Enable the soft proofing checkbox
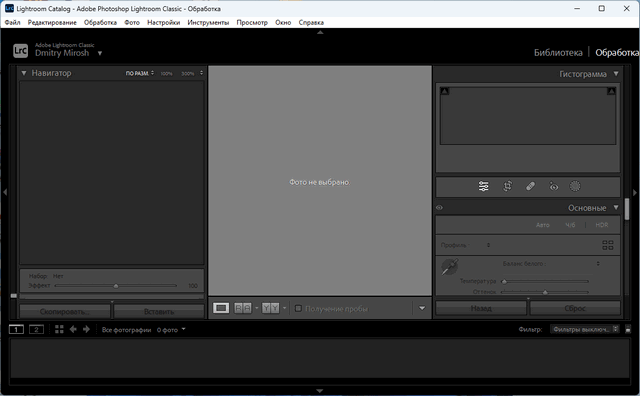 point(298,308)
